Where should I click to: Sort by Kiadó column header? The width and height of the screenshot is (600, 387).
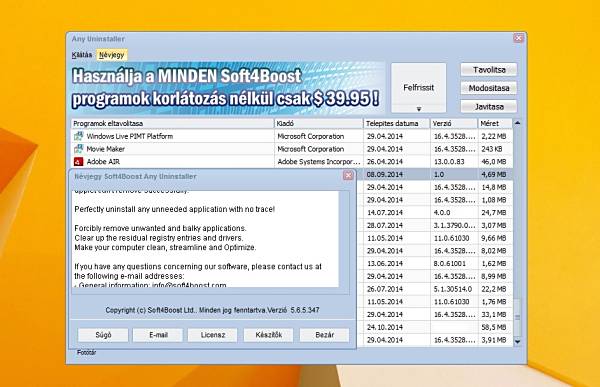click(x=319, y=123)
